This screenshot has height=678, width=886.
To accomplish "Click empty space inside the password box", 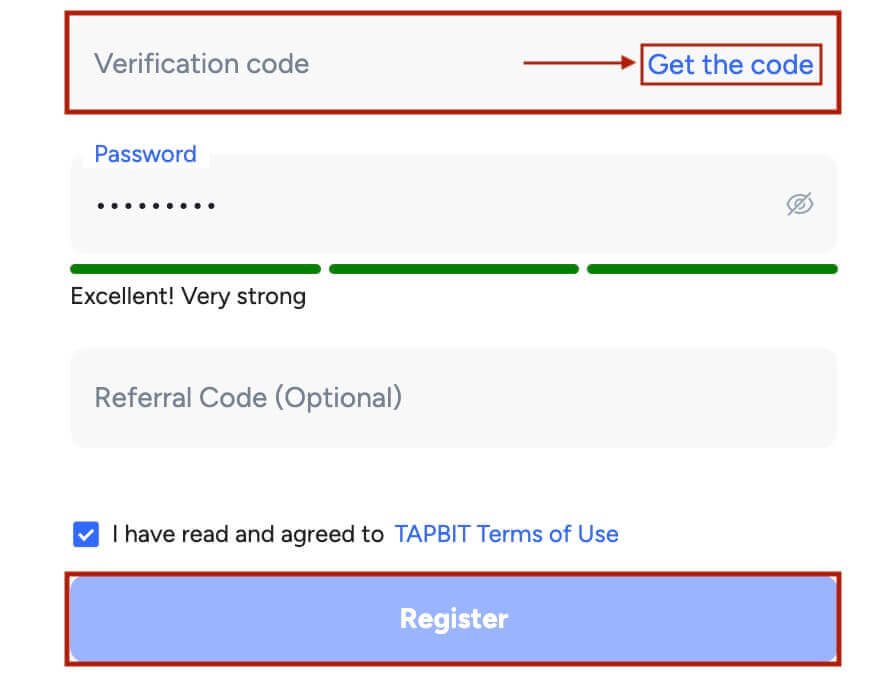I will [497, 205].
